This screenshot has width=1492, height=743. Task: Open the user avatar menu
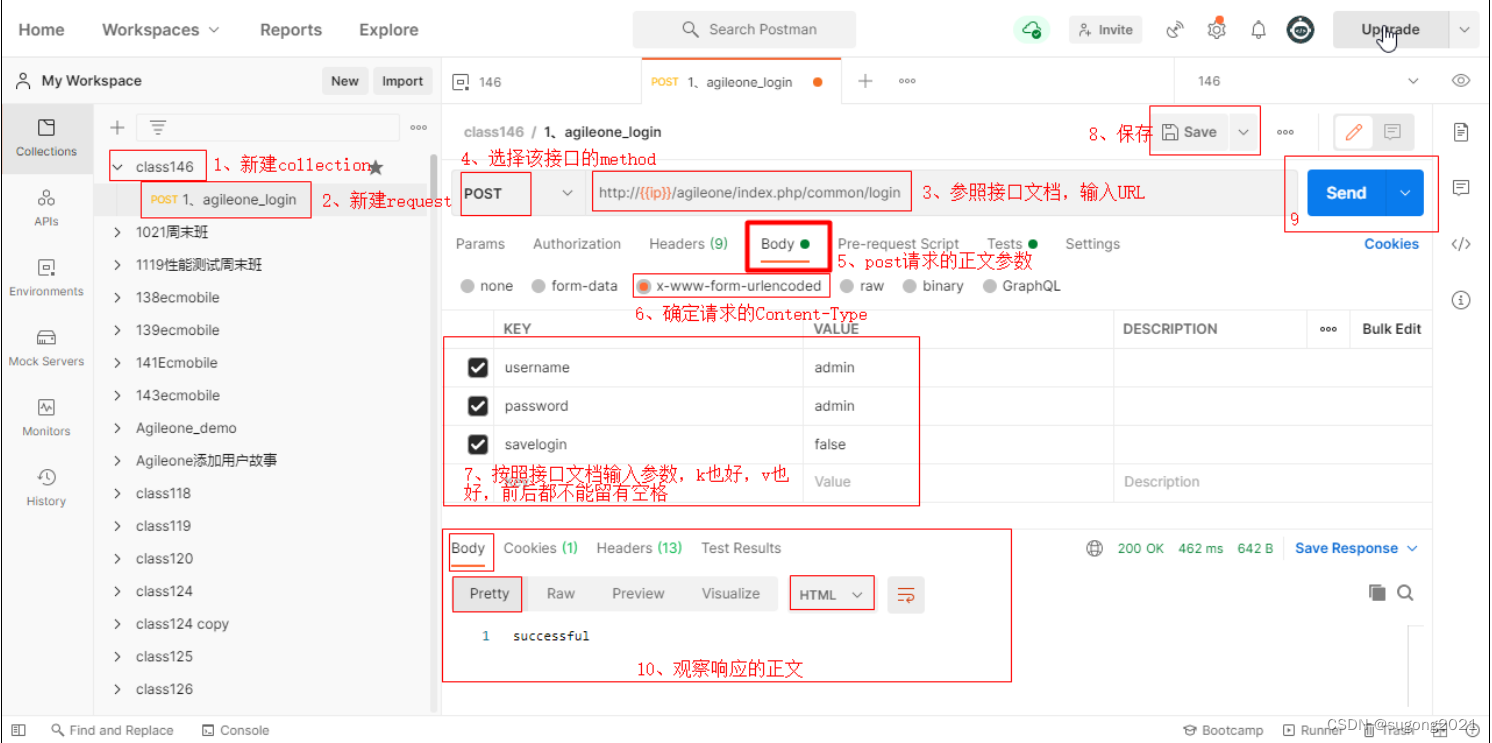pos(1300,30)
